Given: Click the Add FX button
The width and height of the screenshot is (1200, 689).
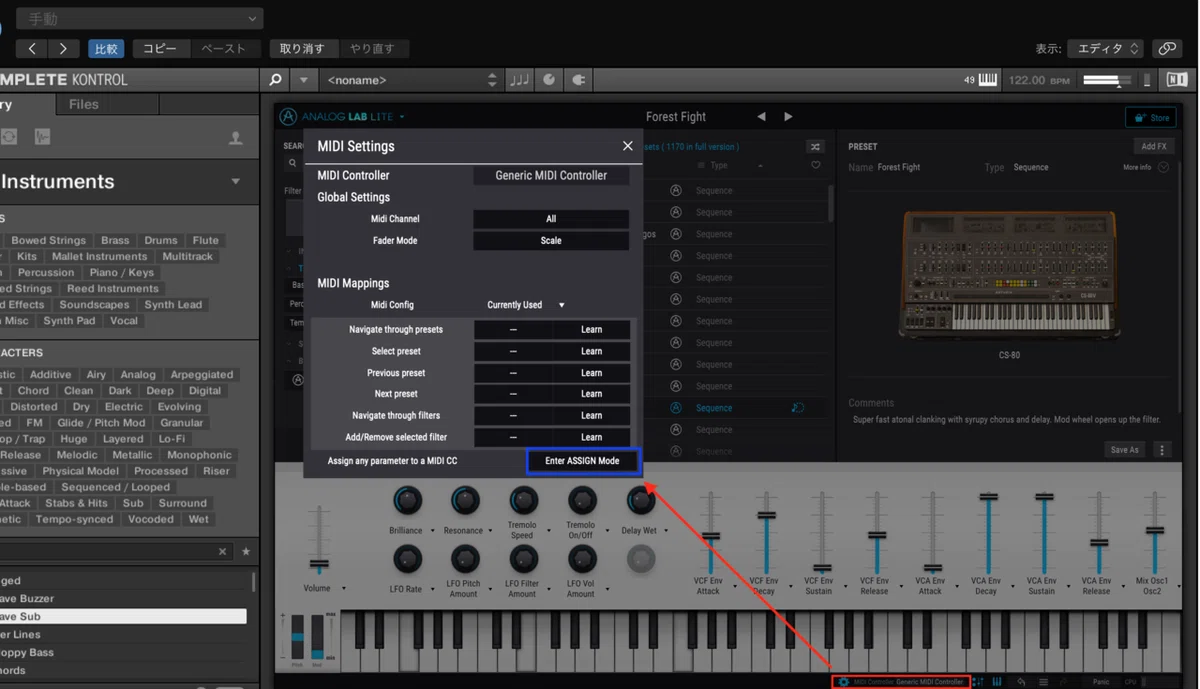Looking at the screenshot, I should pyautogui.click(x=1154, y=147).
